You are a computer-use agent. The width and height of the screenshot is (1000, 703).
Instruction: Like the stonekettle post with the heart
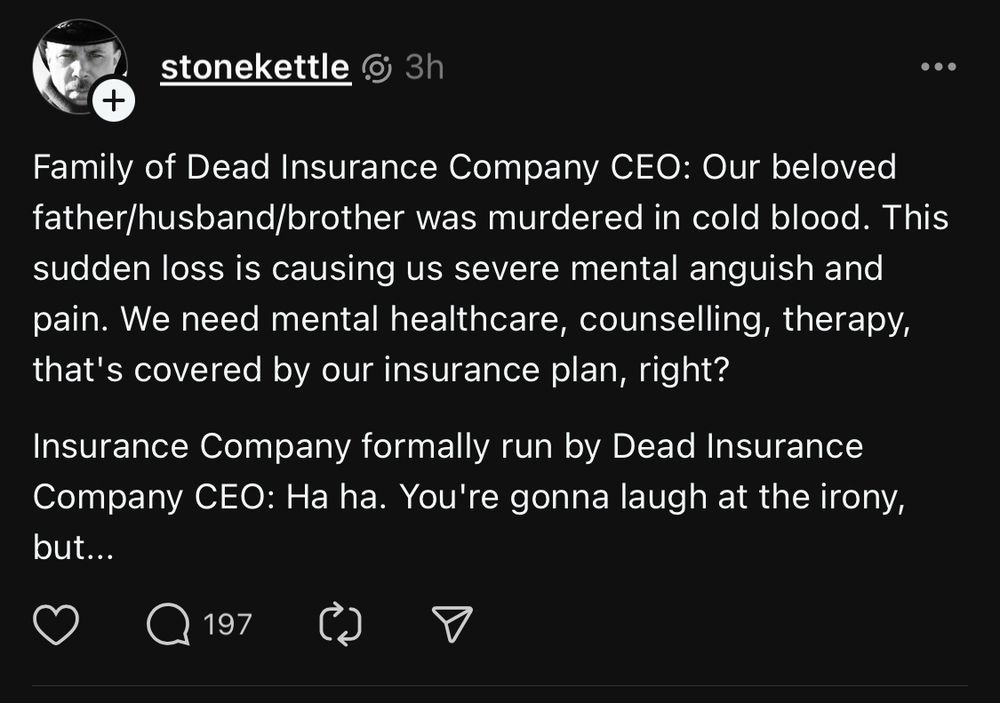56,625
